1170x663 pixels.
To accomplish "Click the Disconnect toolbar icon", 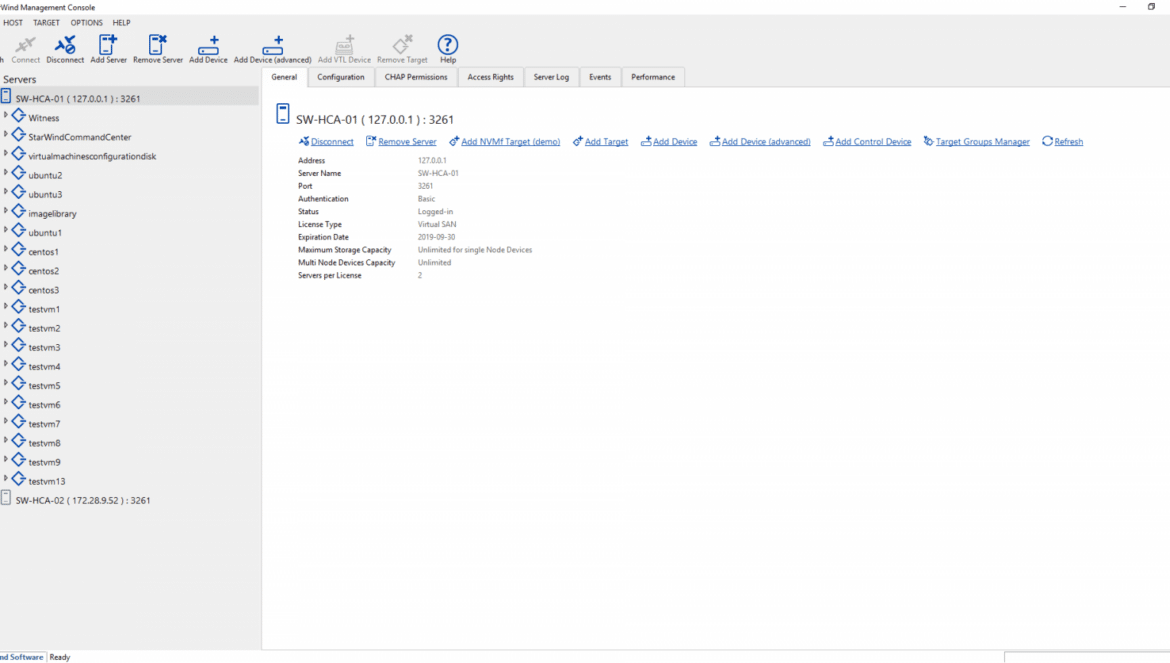I will pos(65,45).
